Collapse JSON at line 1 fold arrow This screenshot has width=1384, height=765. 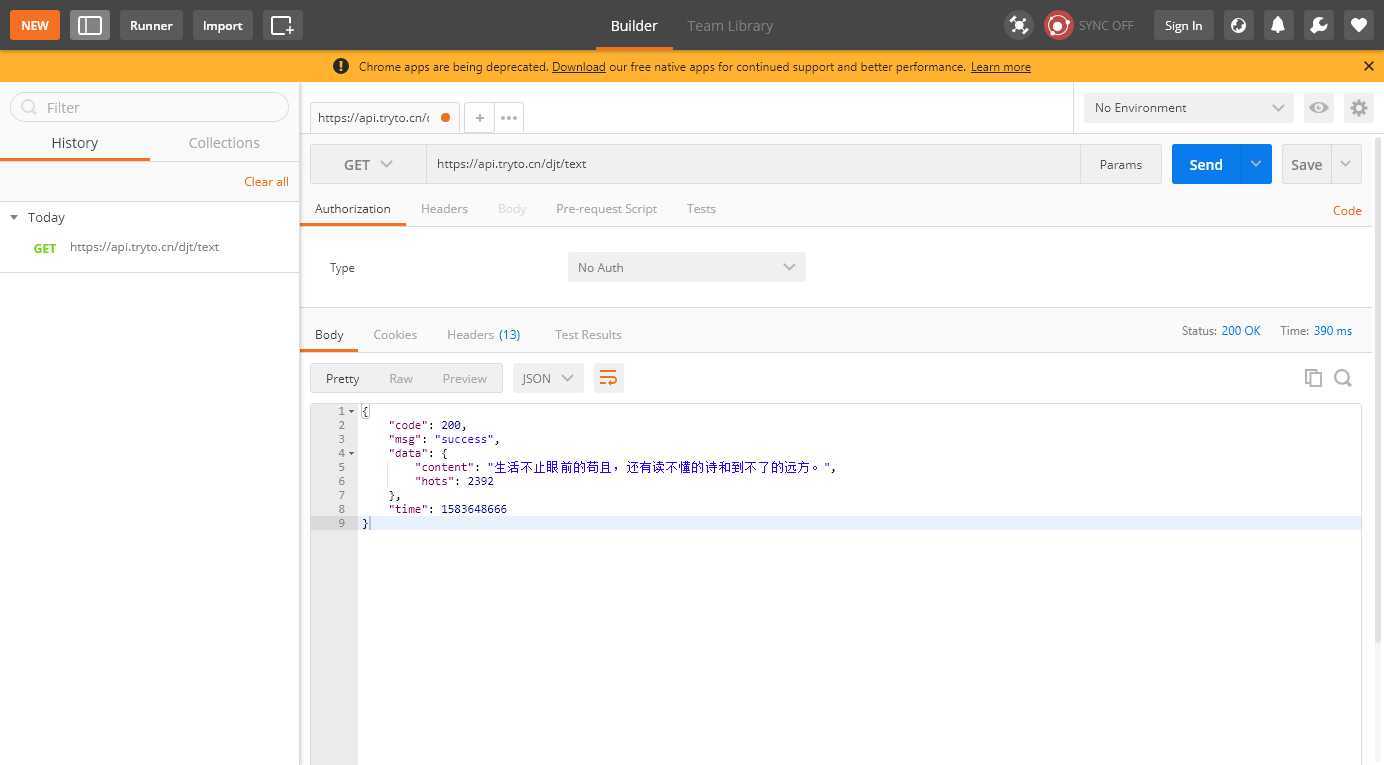351,411
